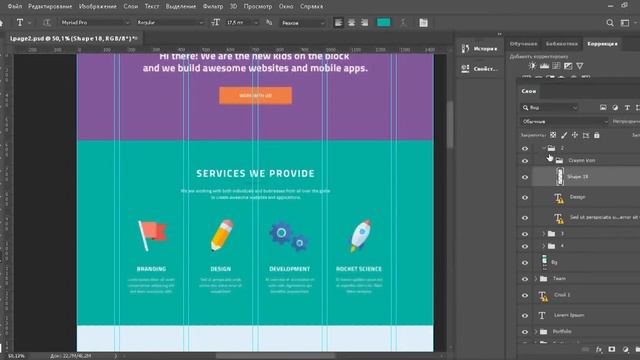Align text left

point(338,23)
